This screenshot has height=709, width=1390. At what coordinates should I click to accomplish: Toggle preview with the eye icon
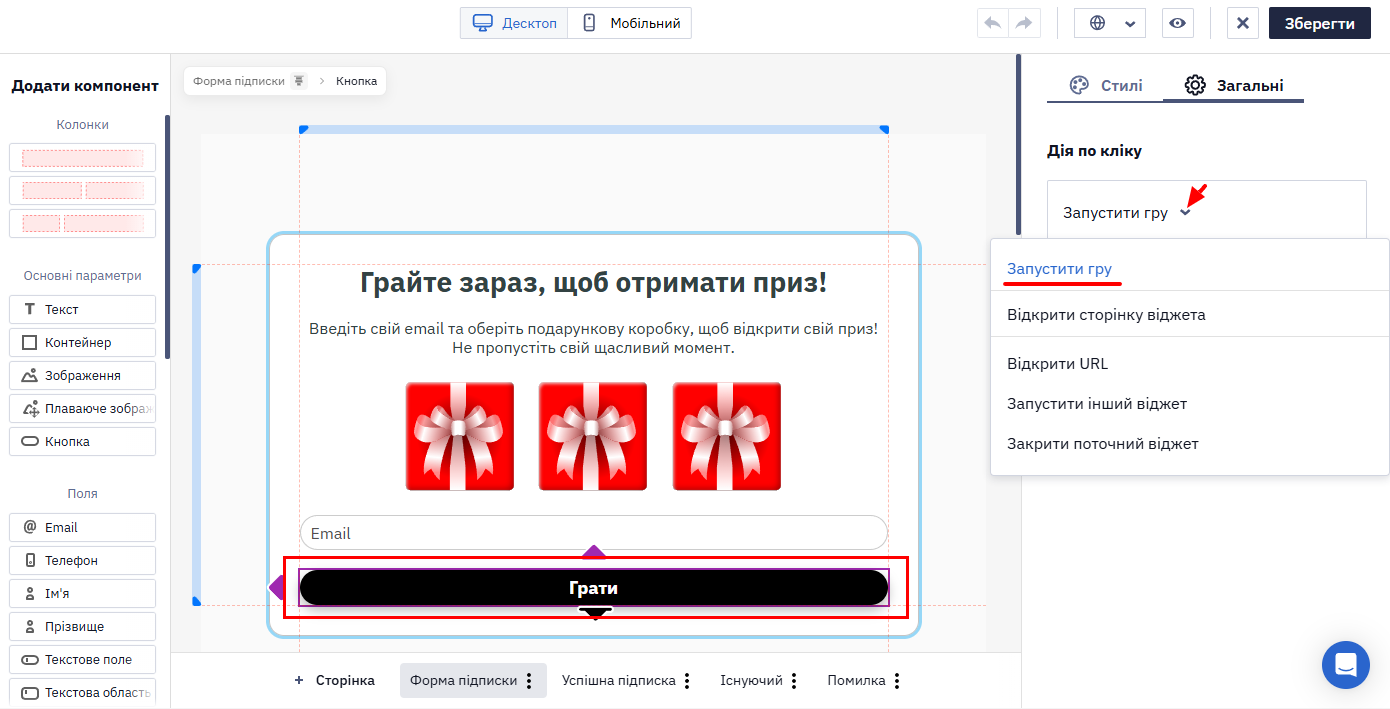(1178, 23)
